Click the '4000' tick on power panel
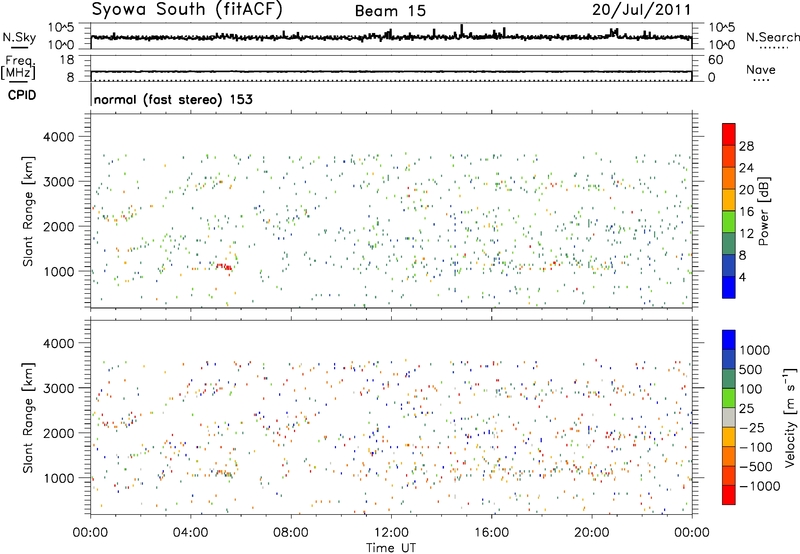 coord(59,137)
